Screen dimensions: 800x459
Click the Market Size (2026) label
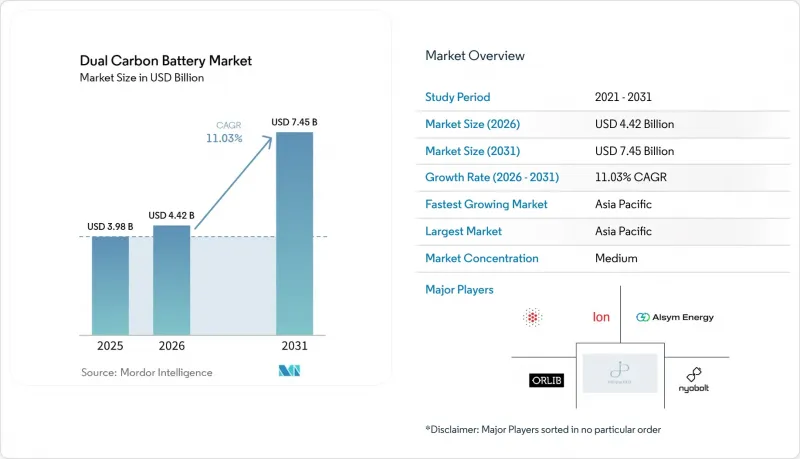click(472, 124)
